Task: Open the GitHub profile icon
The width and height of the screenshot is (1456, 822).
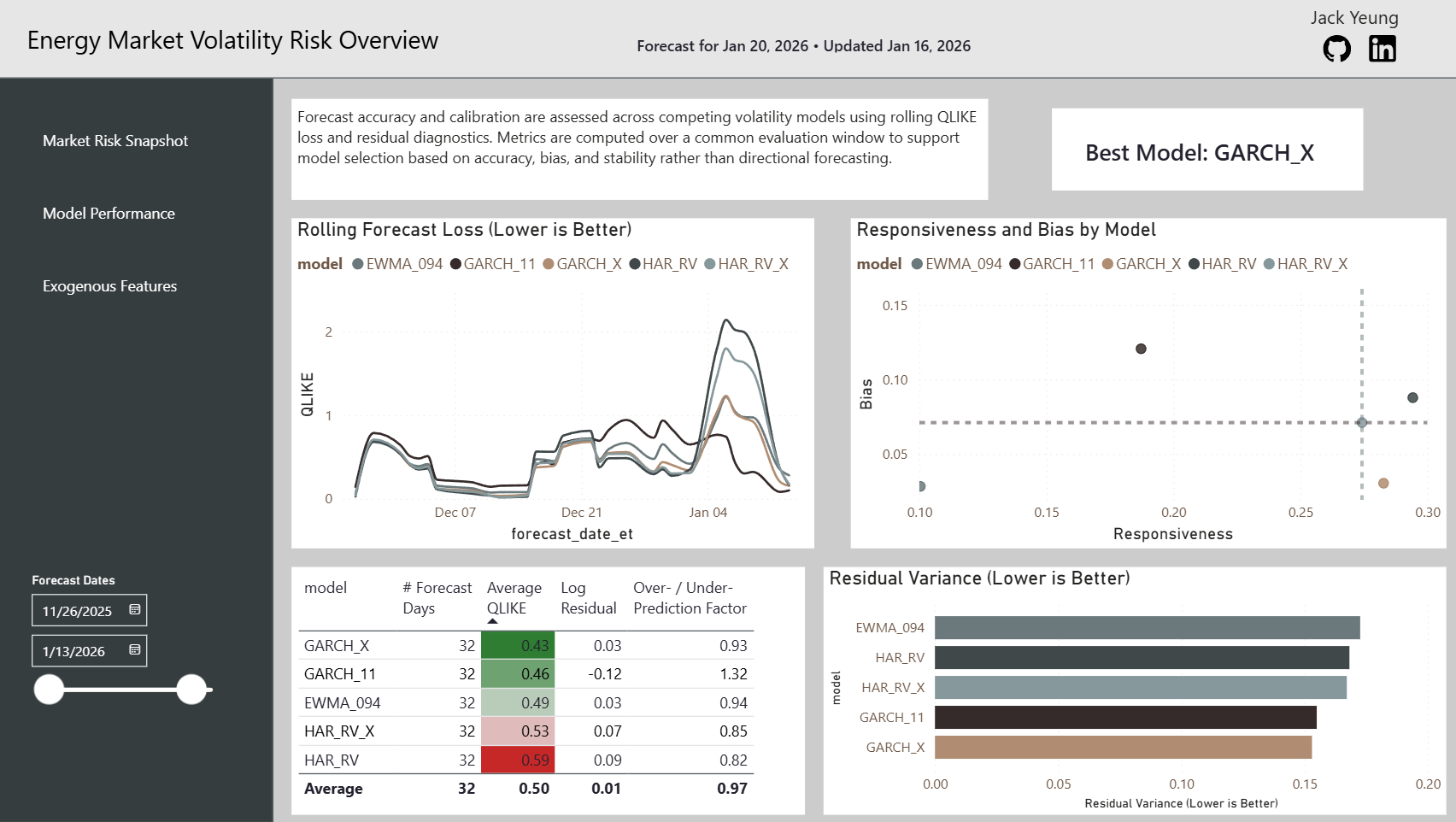Action: 1337,49
